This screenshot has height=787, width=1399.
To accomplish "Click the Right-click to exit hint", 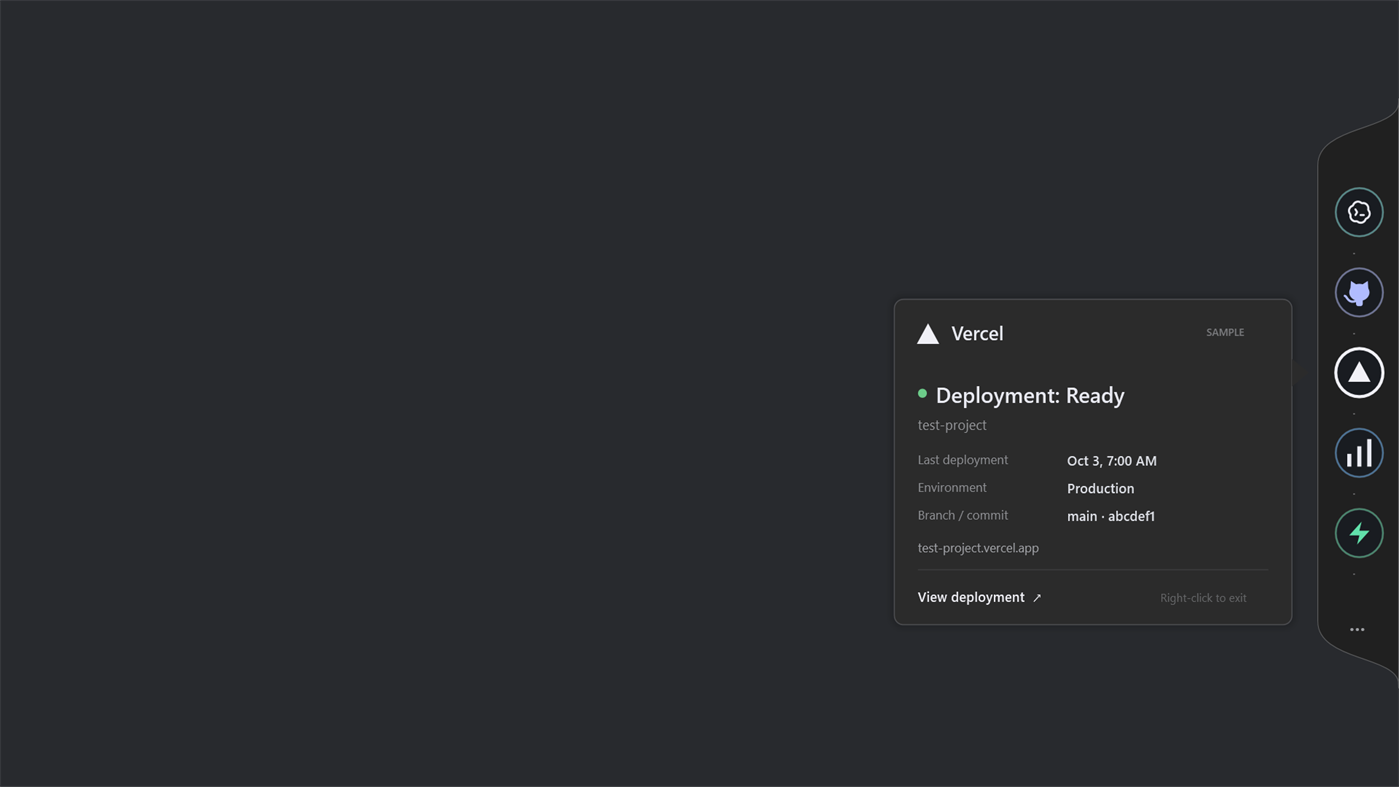I will pos(1203,598).
